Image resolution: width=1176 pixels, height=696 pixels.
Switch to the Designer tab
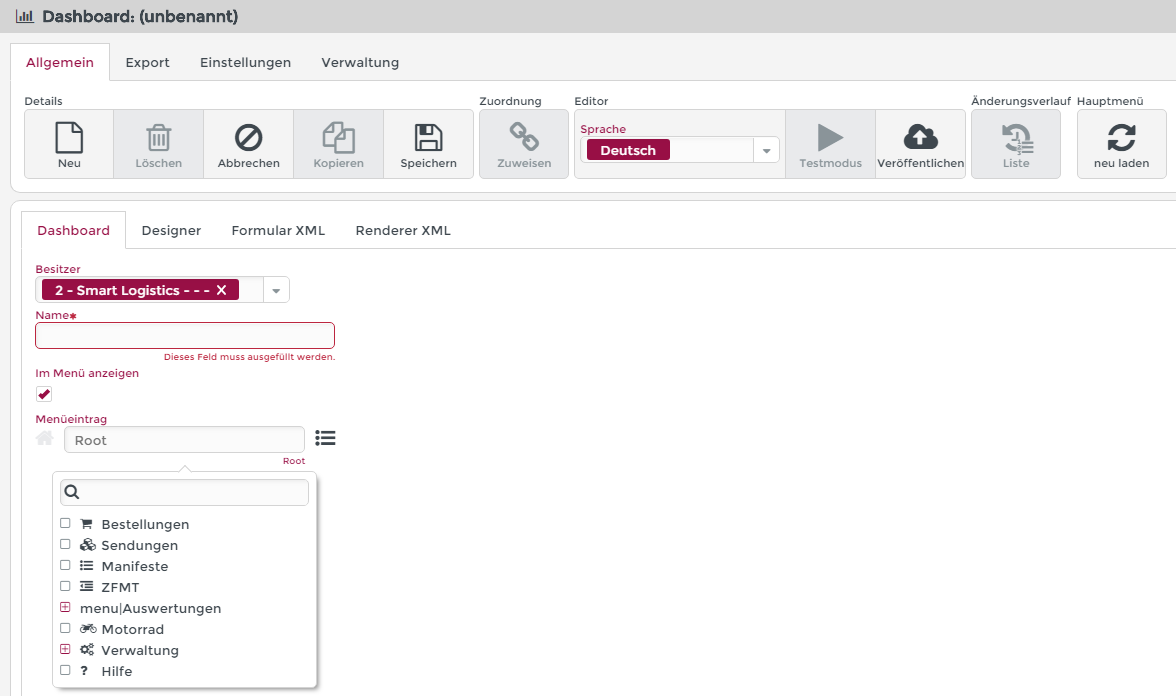(171, 230)
